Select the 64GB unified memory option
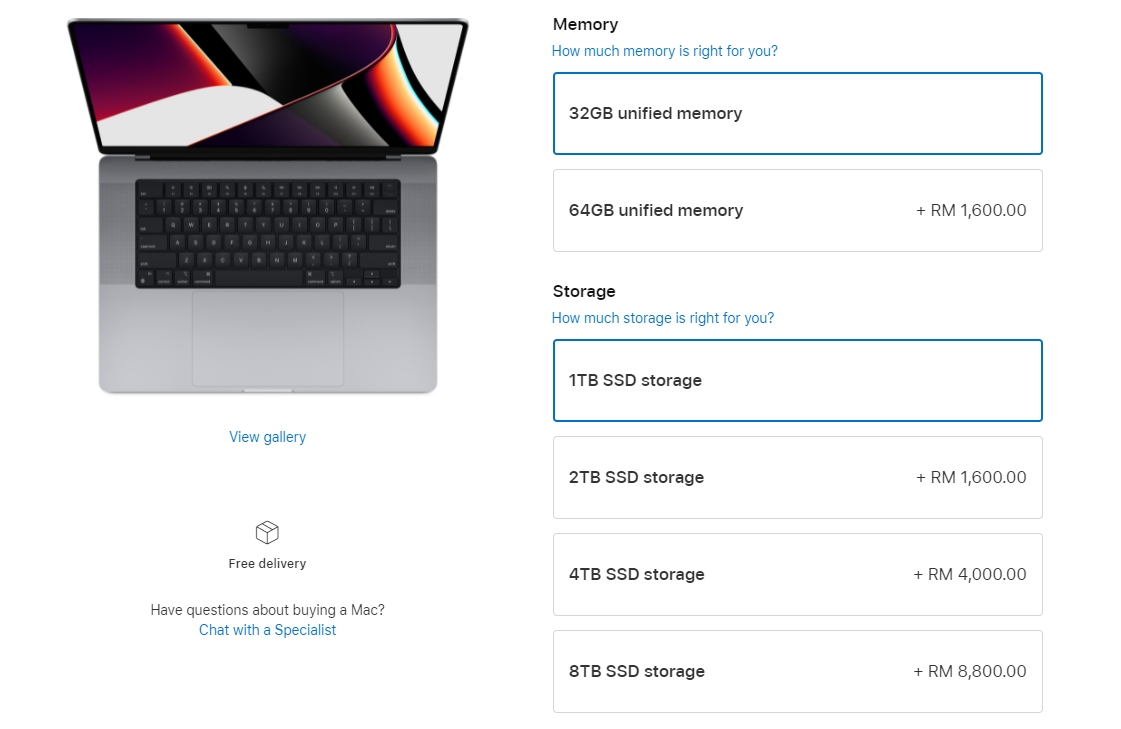Screen dimensions: 1121x729 coord(797,210)
